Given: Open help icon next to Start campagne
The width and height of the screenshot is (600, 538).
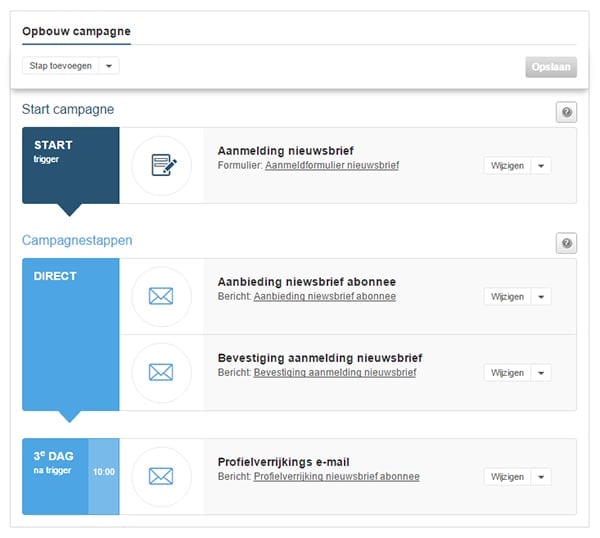Looking at the screenshot, I should [566, 113].
